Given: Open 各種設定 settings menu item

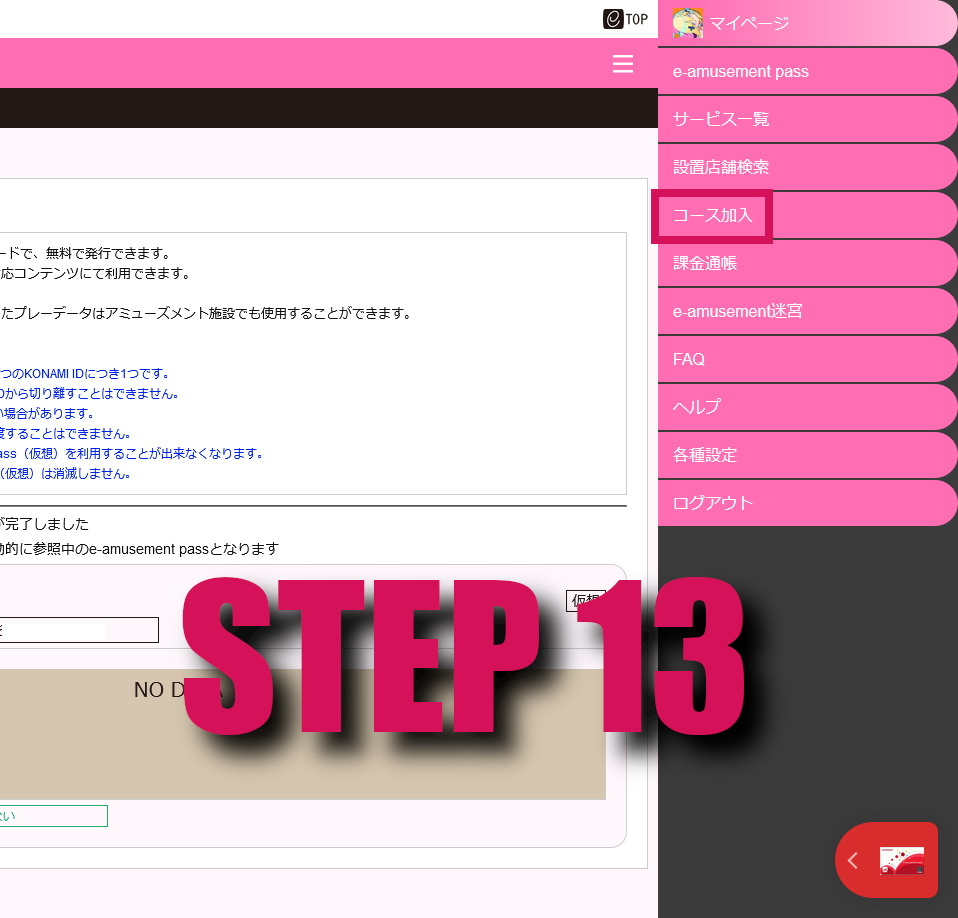Looking at the screenshot, I should coord(705,455).
